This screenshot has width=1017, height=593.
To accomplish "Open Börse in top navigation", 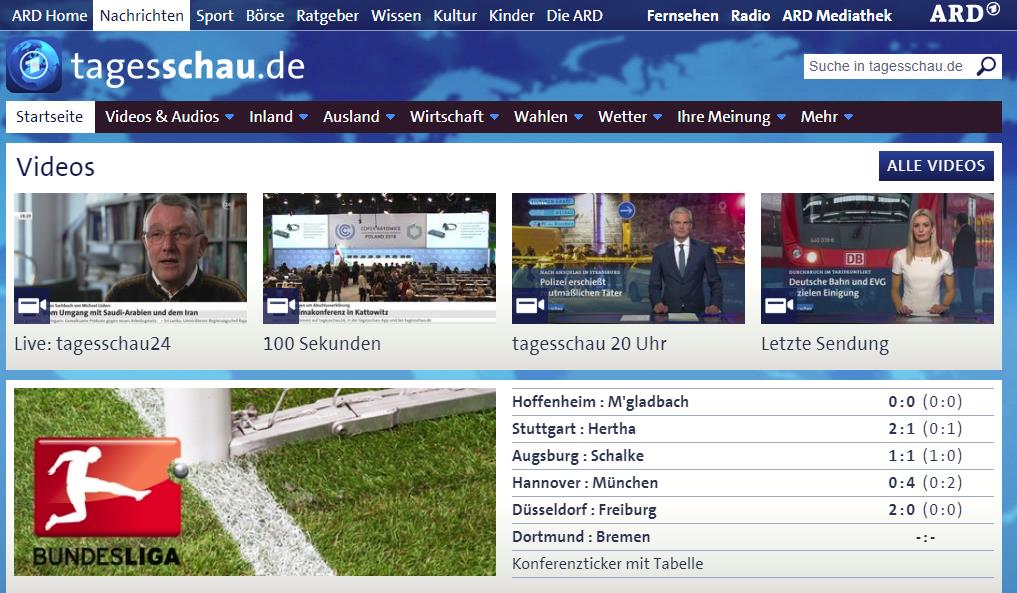I will (x=265, y=16).
